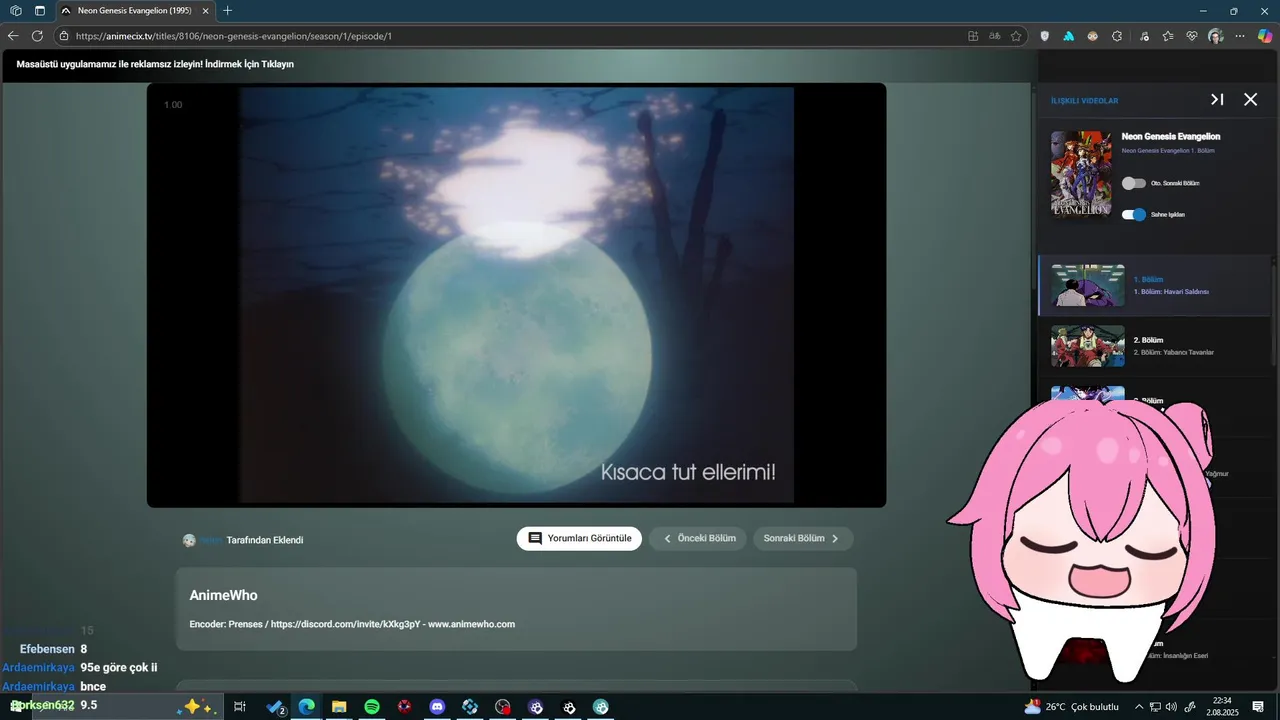
Task: Collapse the related videos panel arrow
Action: (1217, 100)
